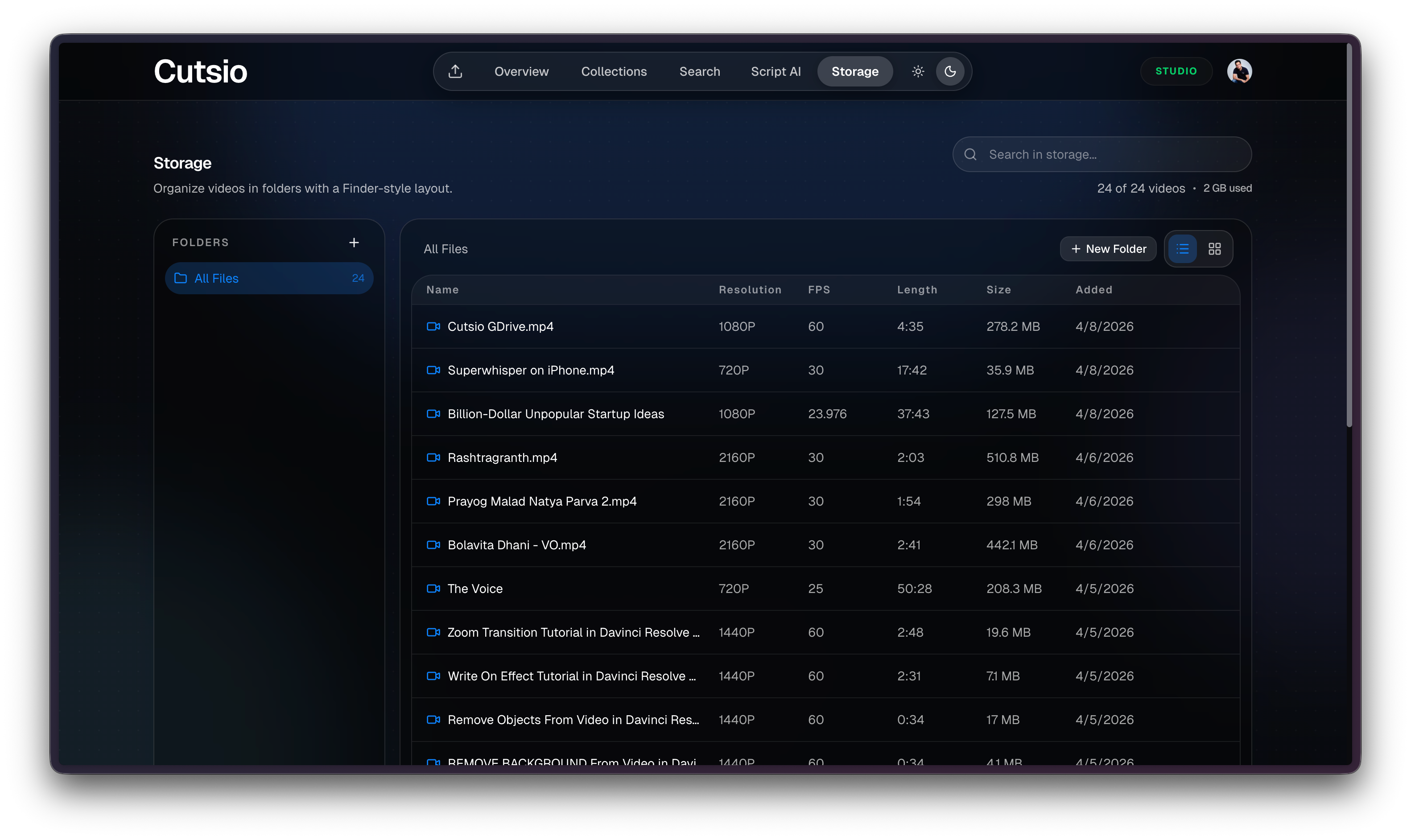Click the Search in storage field
Screen dimensions: 1411x840
(1110, 155)
